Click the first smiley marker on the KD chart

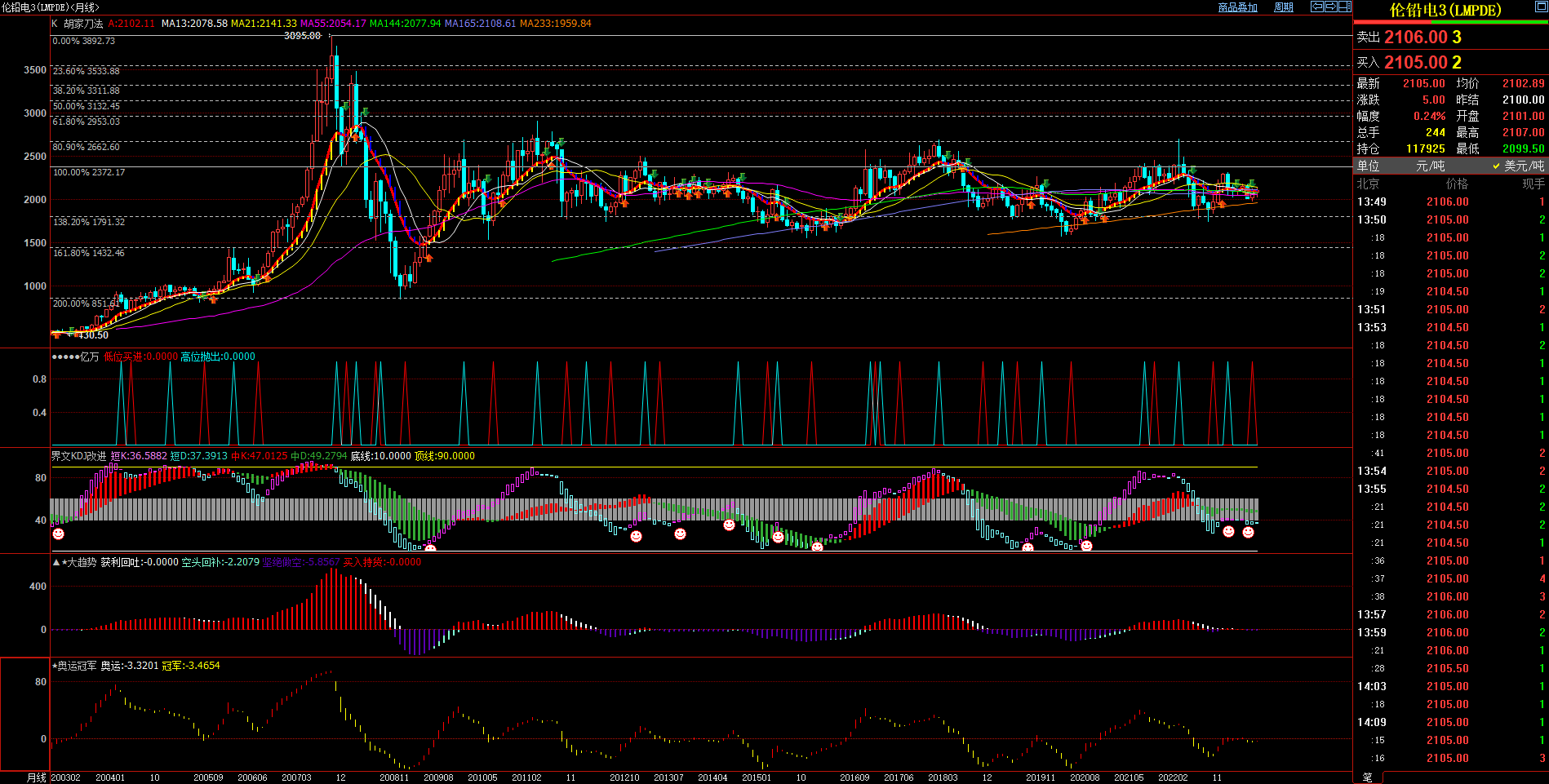[x=58, y=534]
